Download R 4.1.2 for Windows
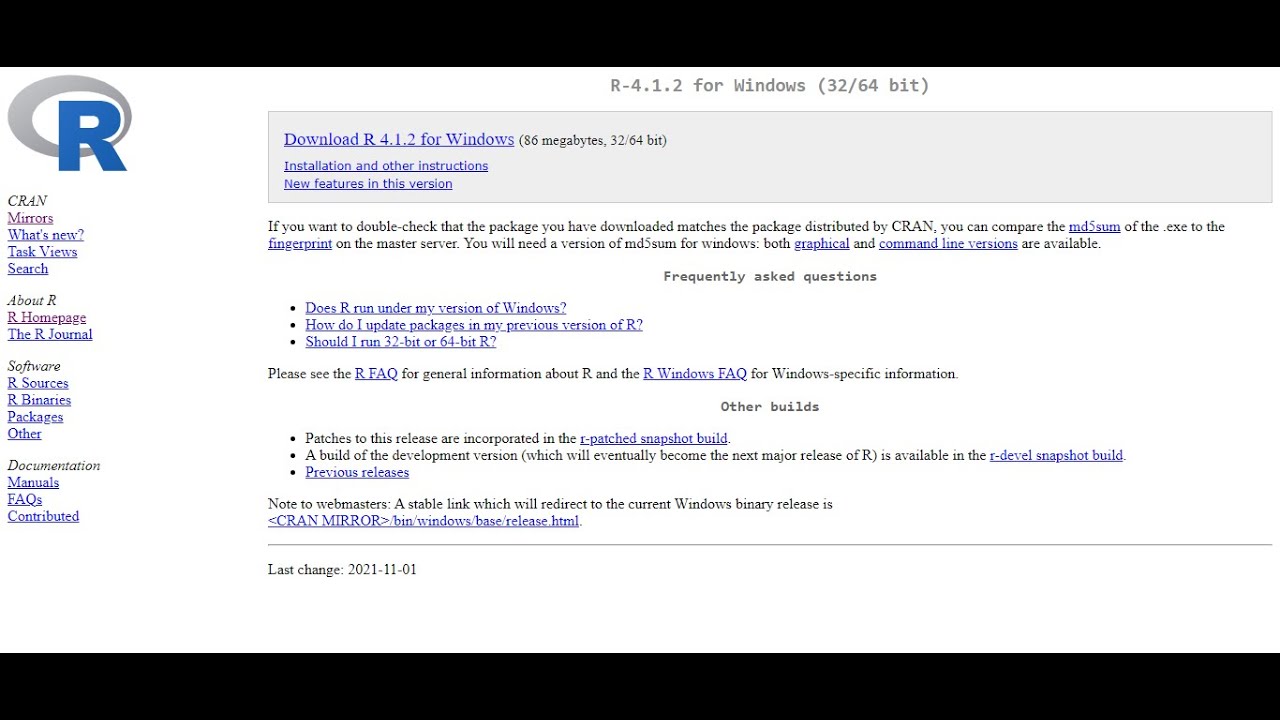 point(399,140)
